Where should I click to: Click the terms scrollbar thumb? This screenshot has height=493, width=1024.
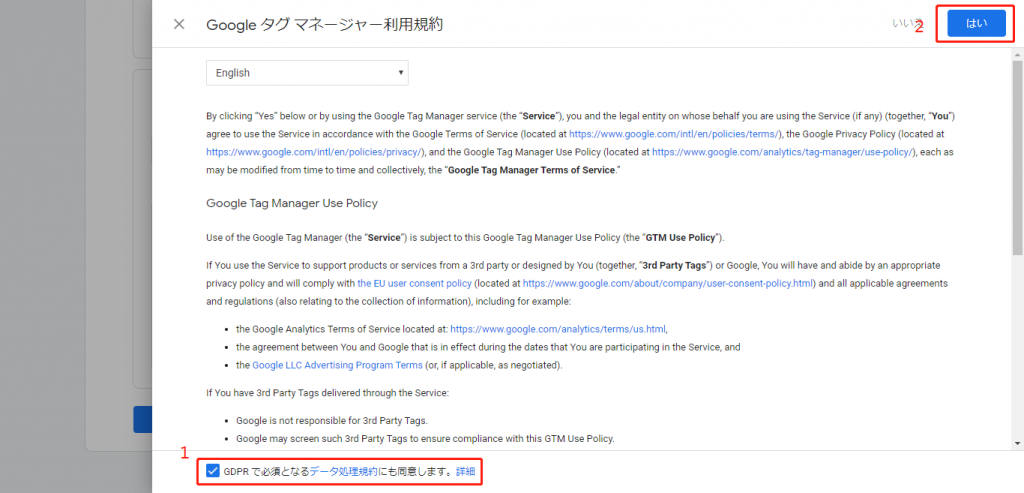(x=1017, y=158)
